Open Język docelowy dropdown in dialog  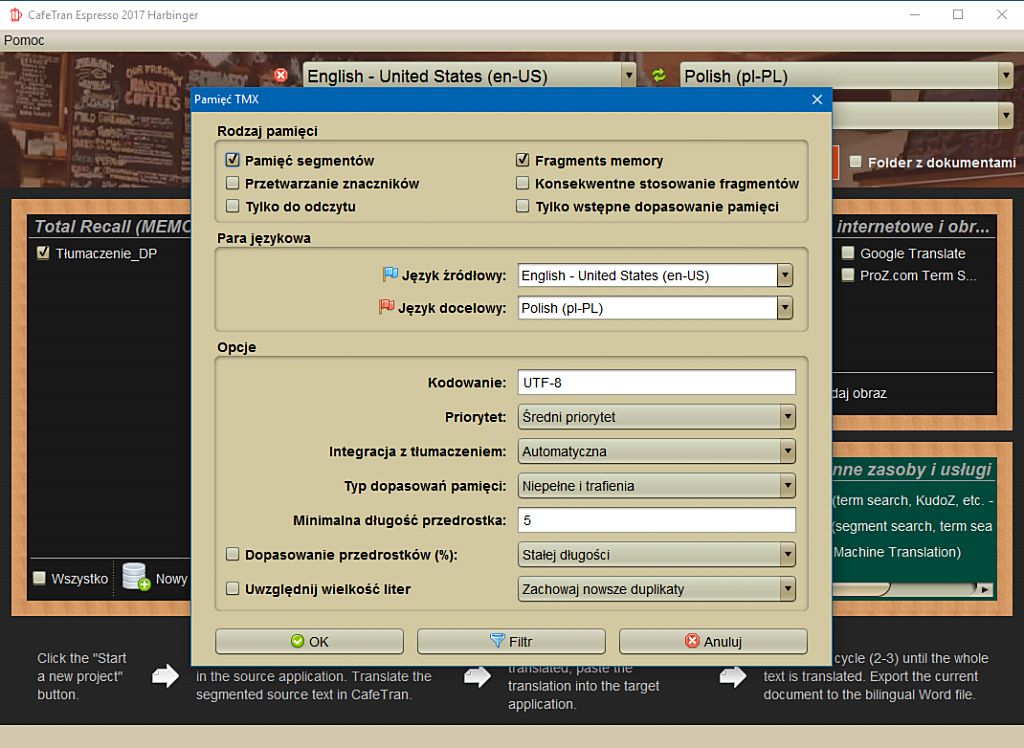coord(785,308)
